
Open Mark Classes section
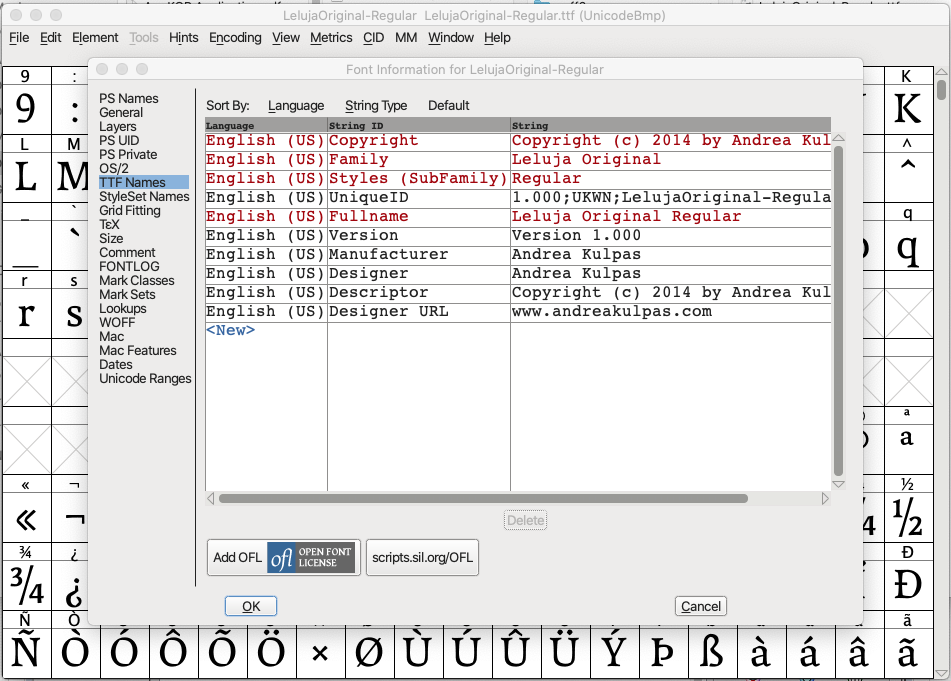point(136,280)
